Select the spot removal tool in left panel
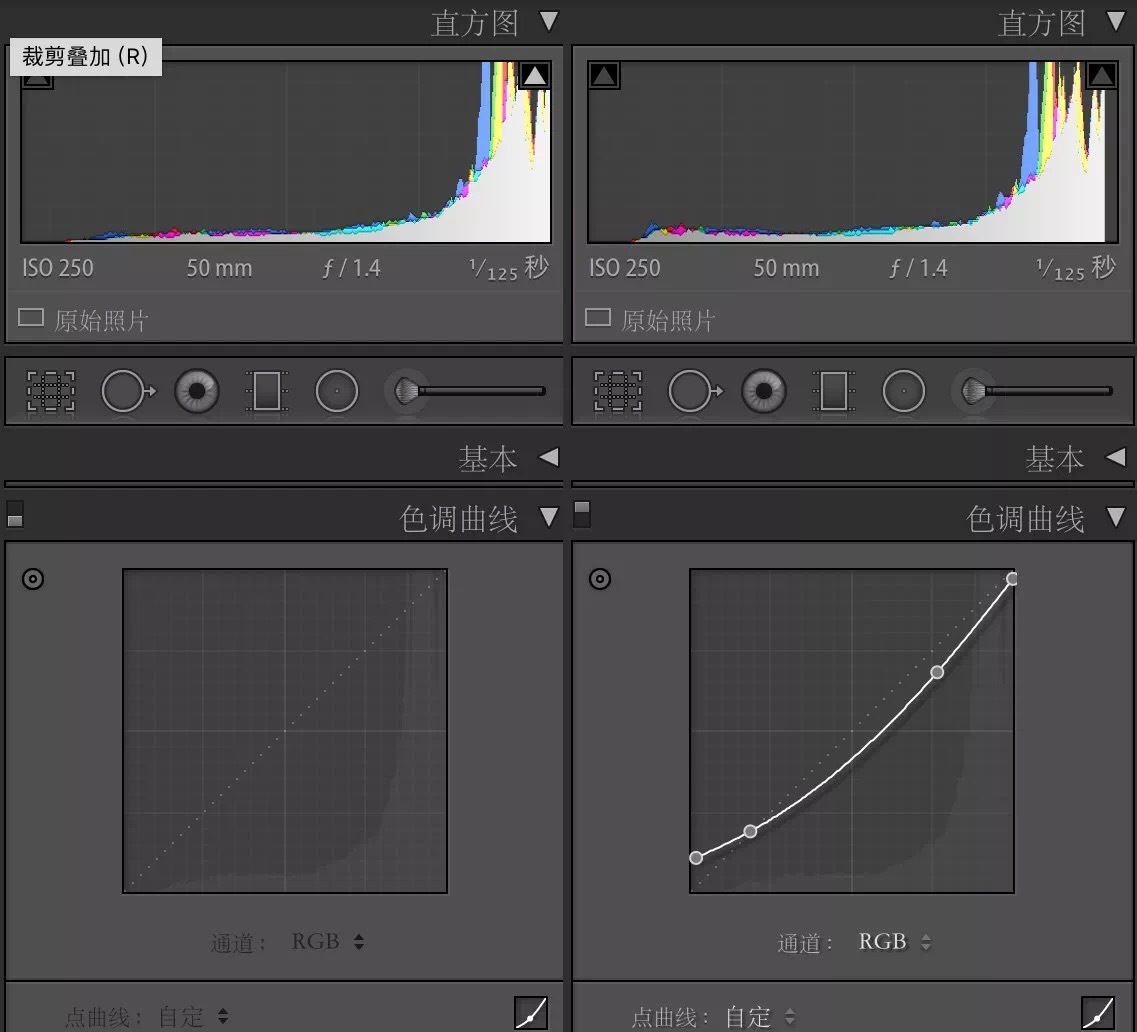Screen dimensions: 1137x1032 tap(128, 391)
